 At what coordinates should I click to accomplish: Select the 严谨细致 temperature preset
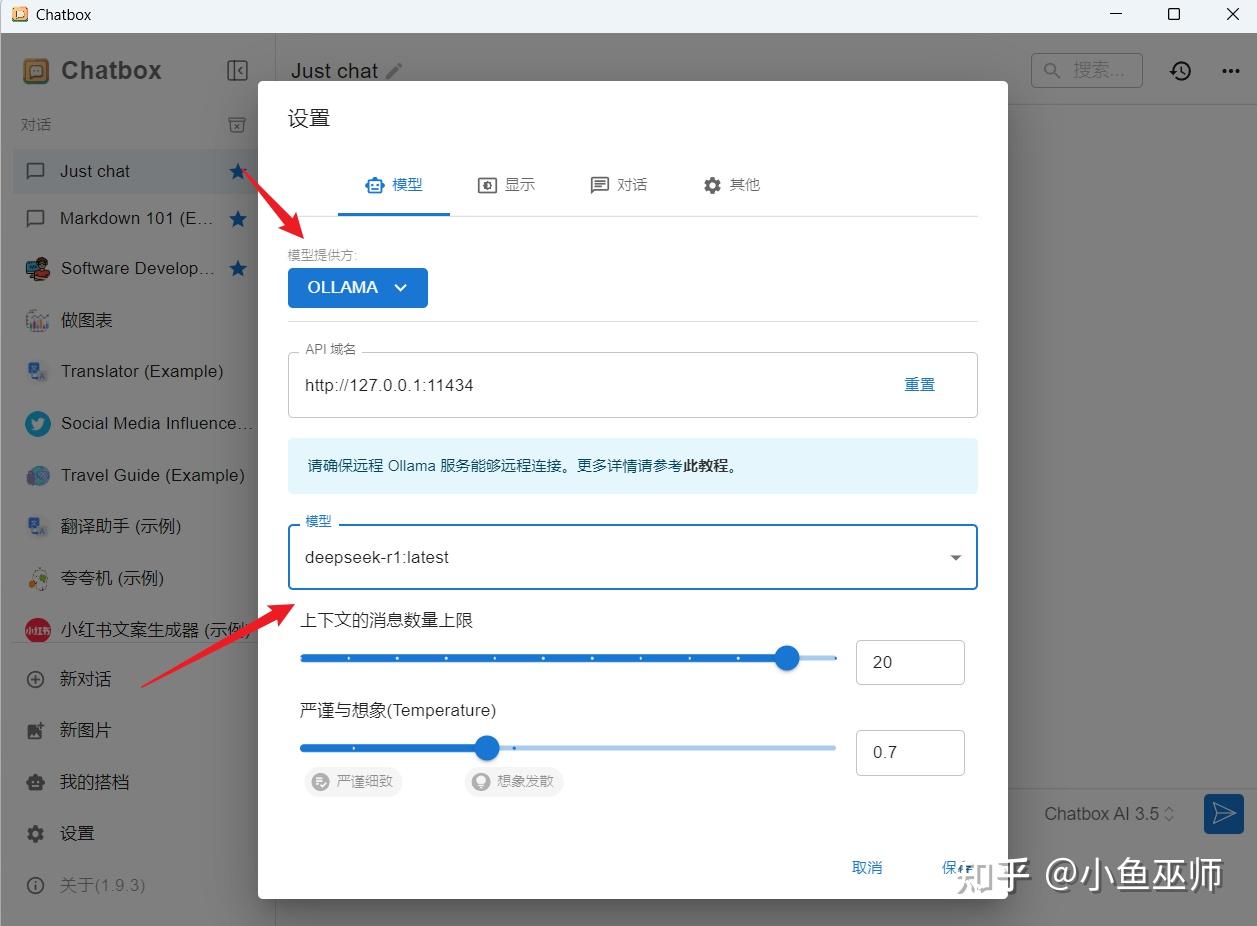coord(353,782)
